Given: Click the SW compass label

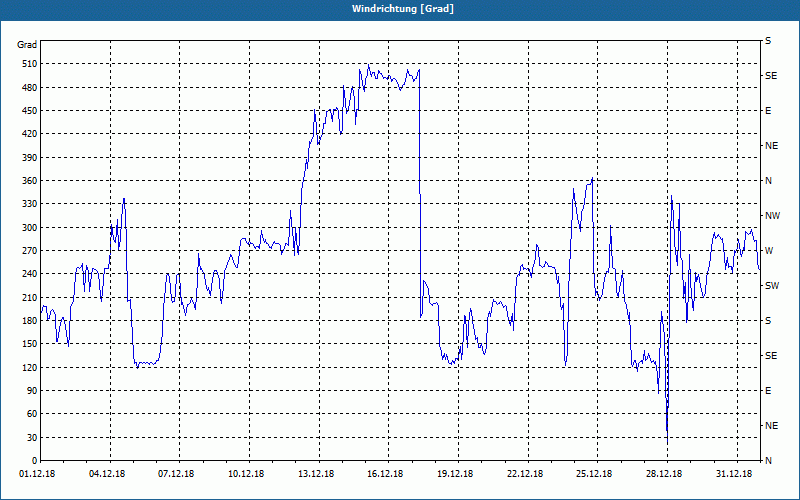Looking at the screenshot, I should pos(772,286).
